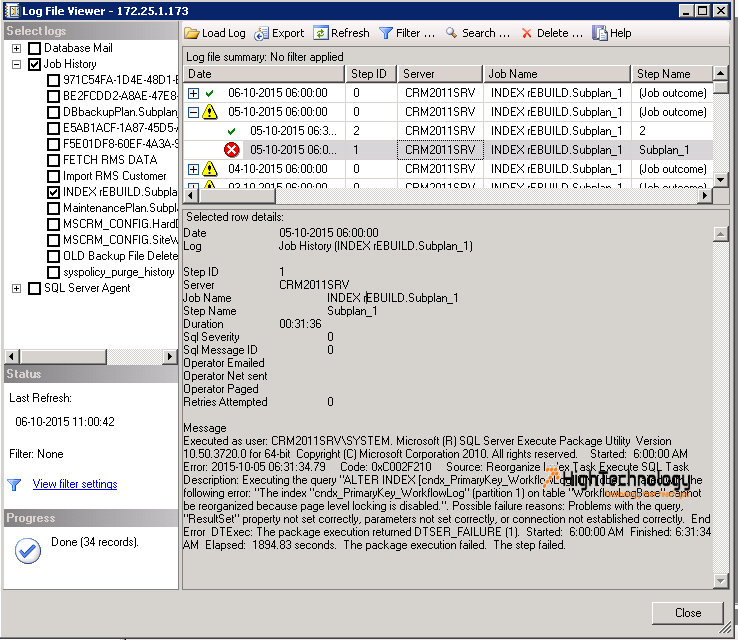Uncheck the Job History checkbox
The height and width of the screenshot is (640, 738).
tap(34, 64)
